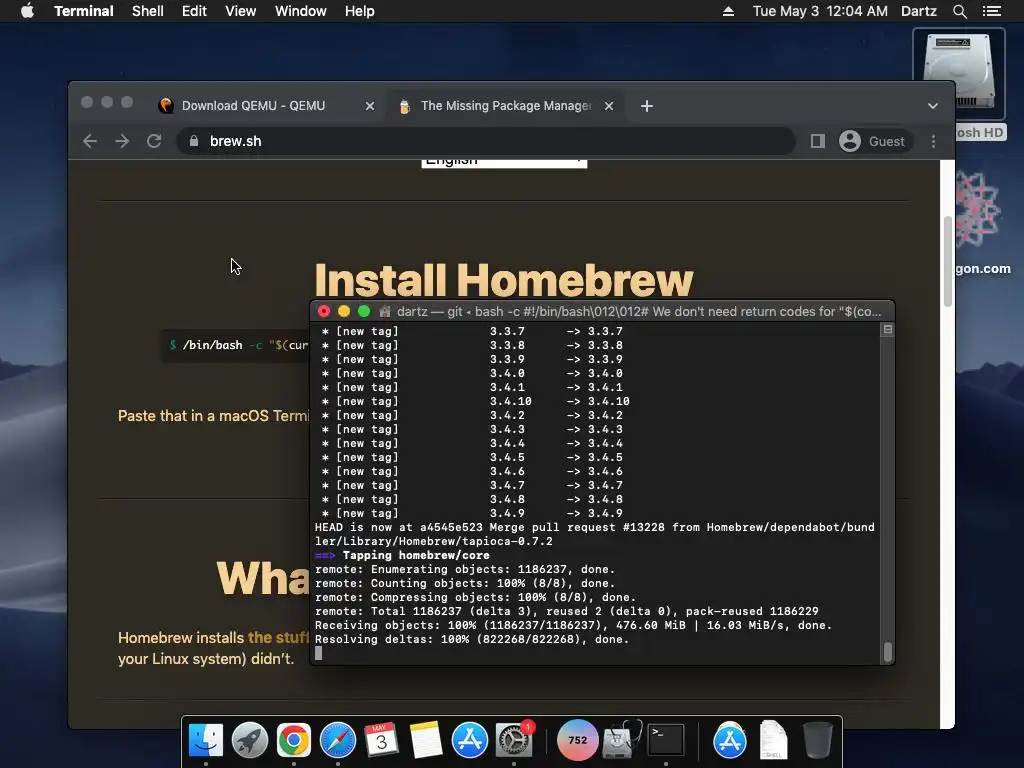The height and width of the screenshot is (768, 1024).
Task: Click the Terminal window scrollbar thumb
Action: pos(888,652)
